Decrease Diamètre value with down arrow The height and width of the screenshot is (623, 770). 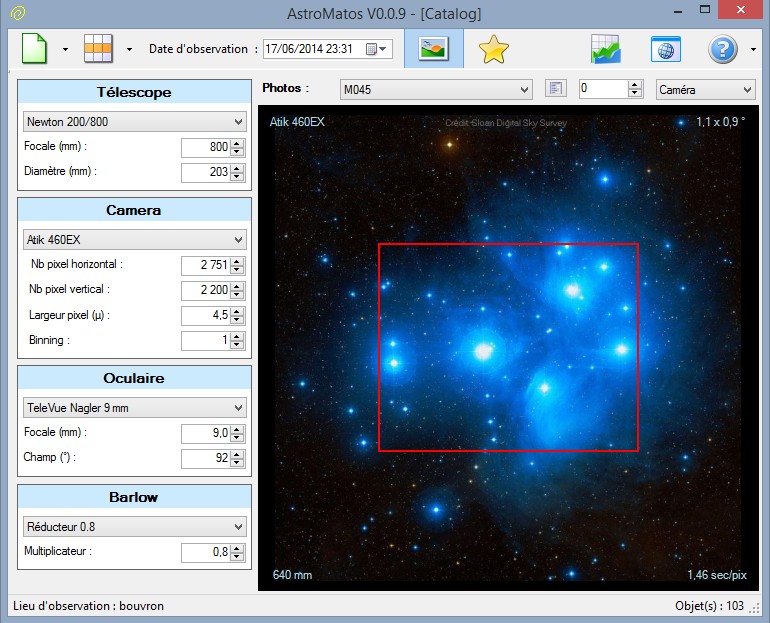point(237,177)
